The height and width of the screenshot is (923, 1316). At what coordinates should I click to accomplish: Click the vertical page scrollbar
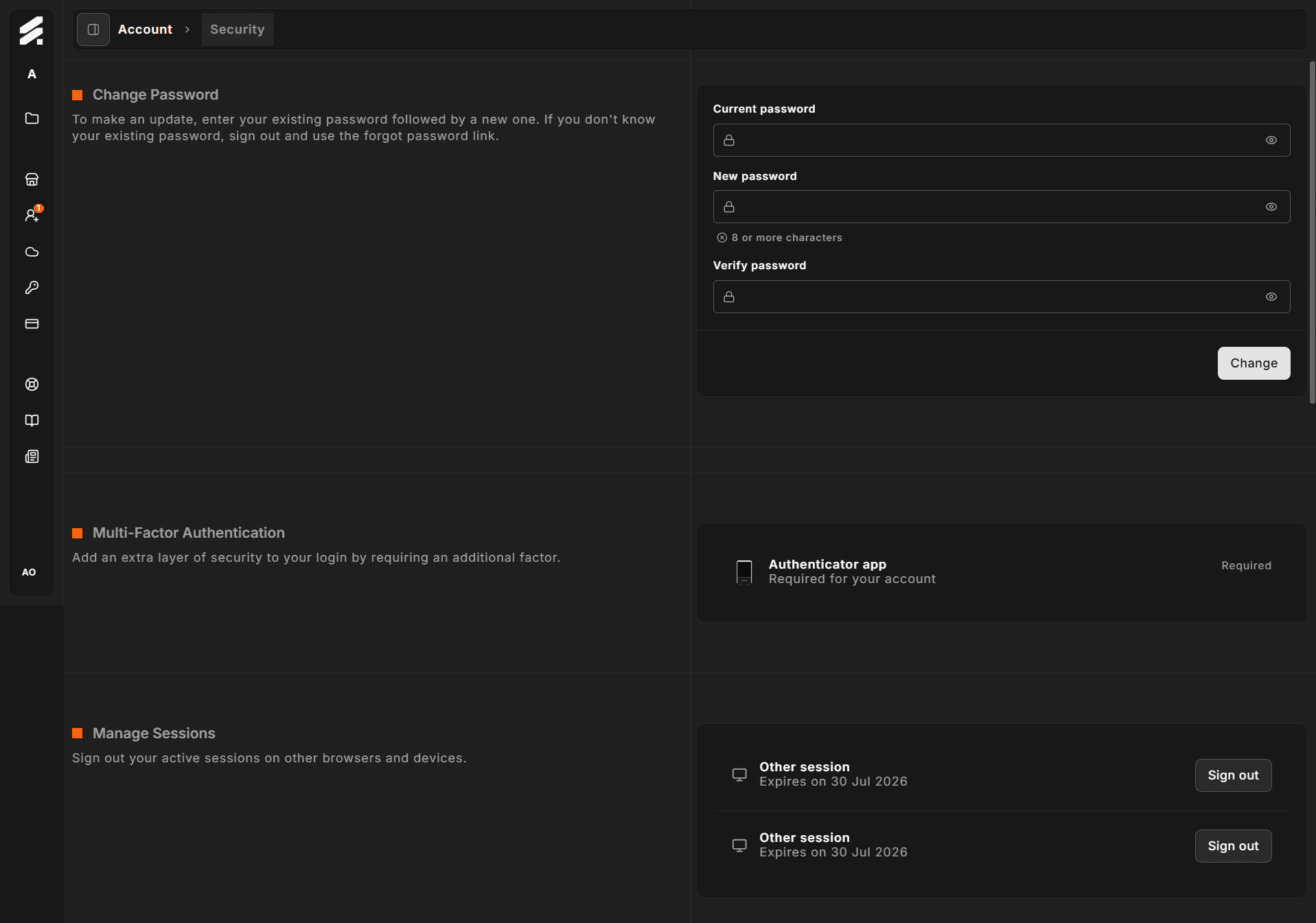[x=1312, y=232]
